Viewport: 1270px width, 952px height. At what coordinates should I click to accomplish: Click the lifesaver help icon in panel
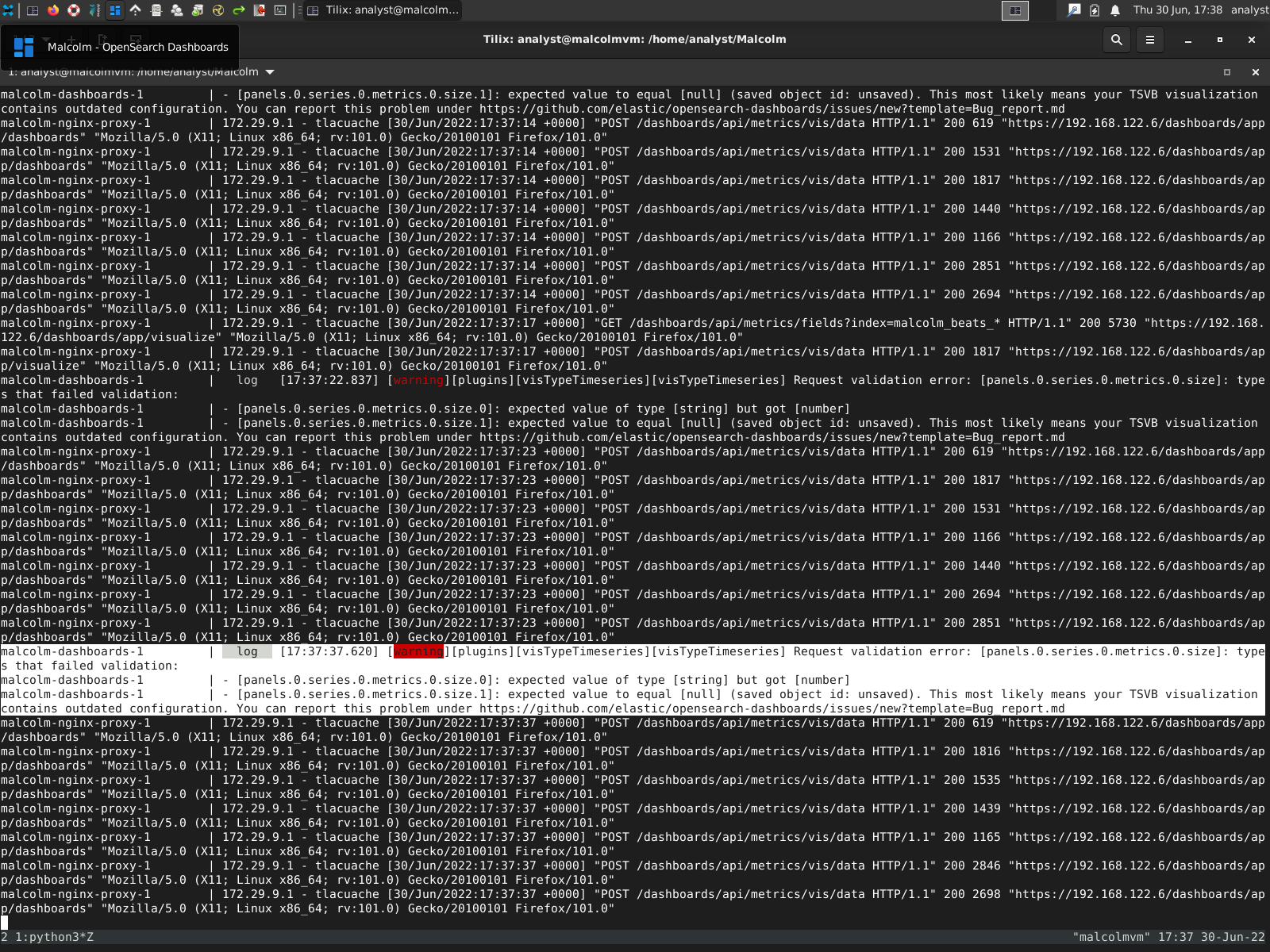click(x=74, y=10)
